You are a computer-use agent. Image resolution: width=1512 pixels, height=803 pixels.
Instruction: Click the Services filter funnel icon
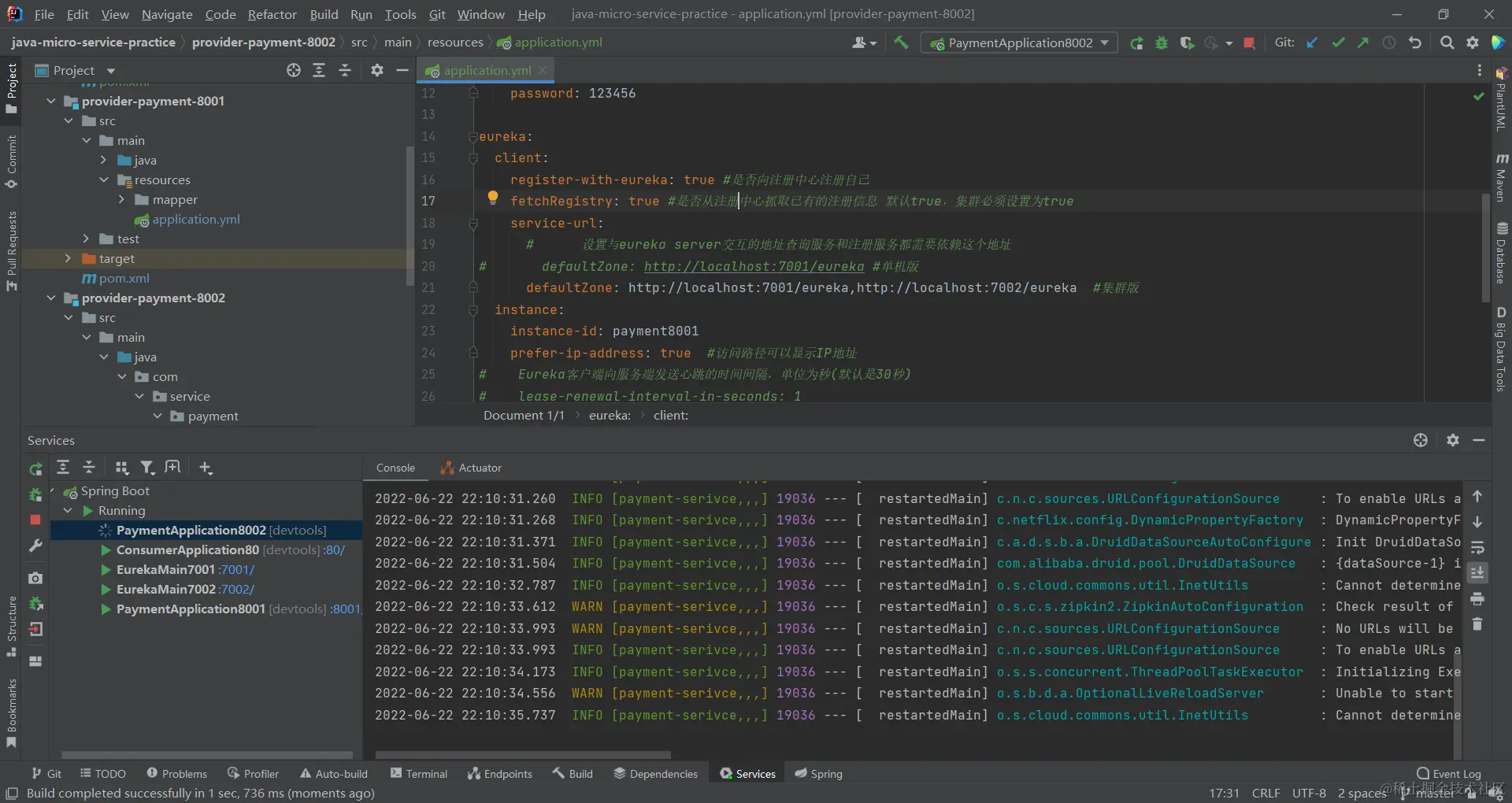pos(147,468)
